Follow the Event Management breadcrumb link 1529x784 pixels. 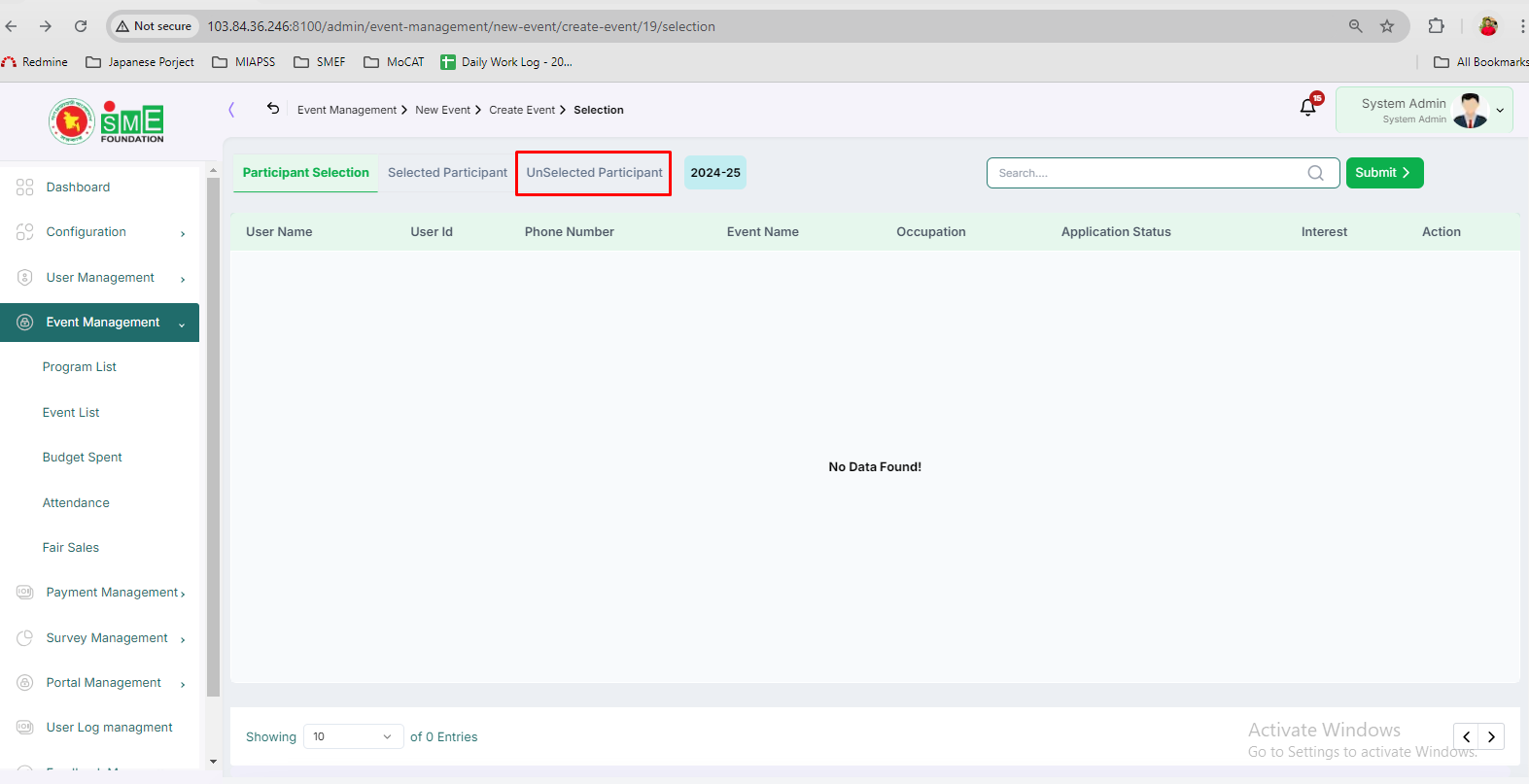347,110
